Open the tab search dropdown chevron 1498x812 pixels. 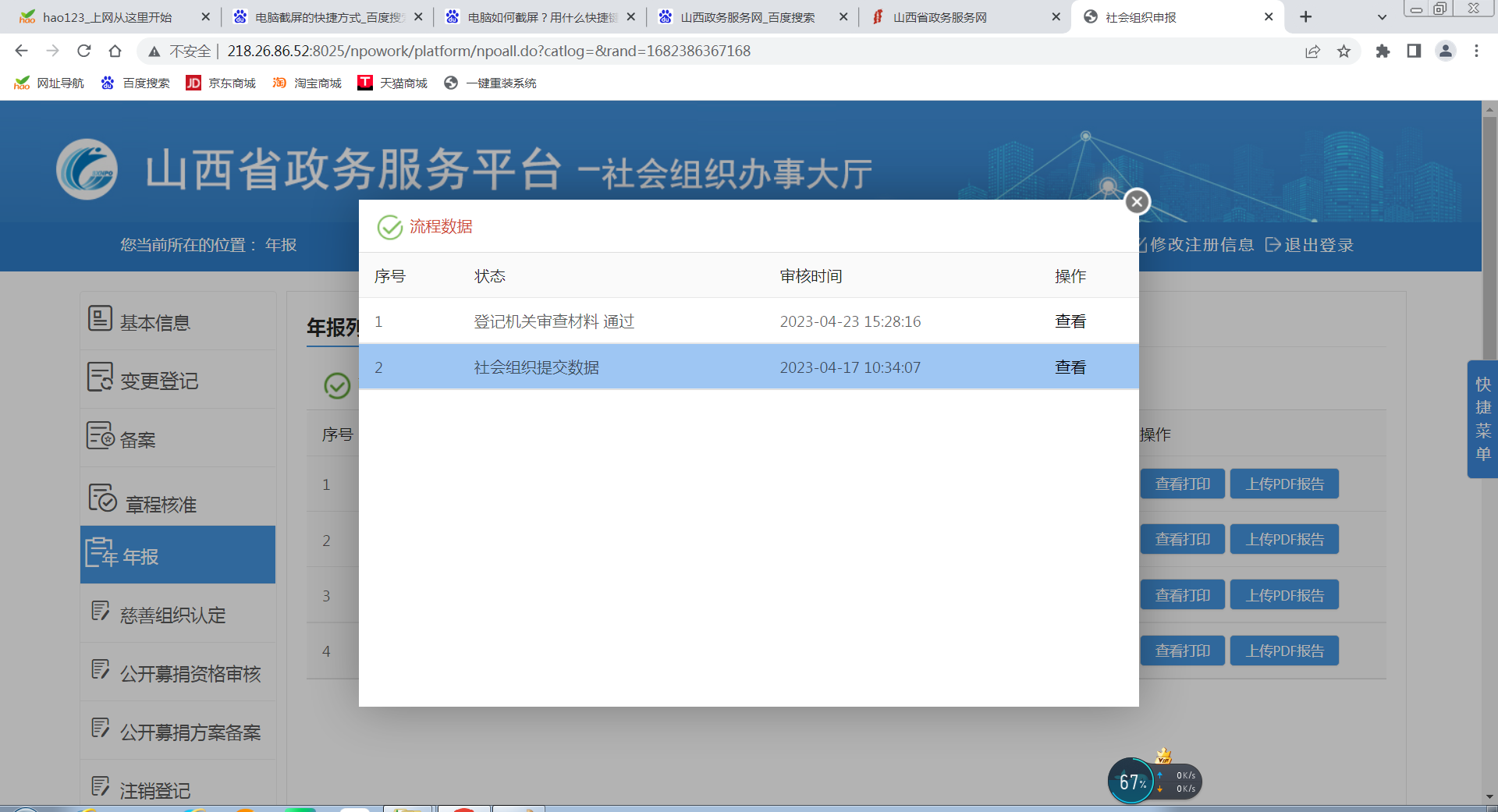point(1382,17)
